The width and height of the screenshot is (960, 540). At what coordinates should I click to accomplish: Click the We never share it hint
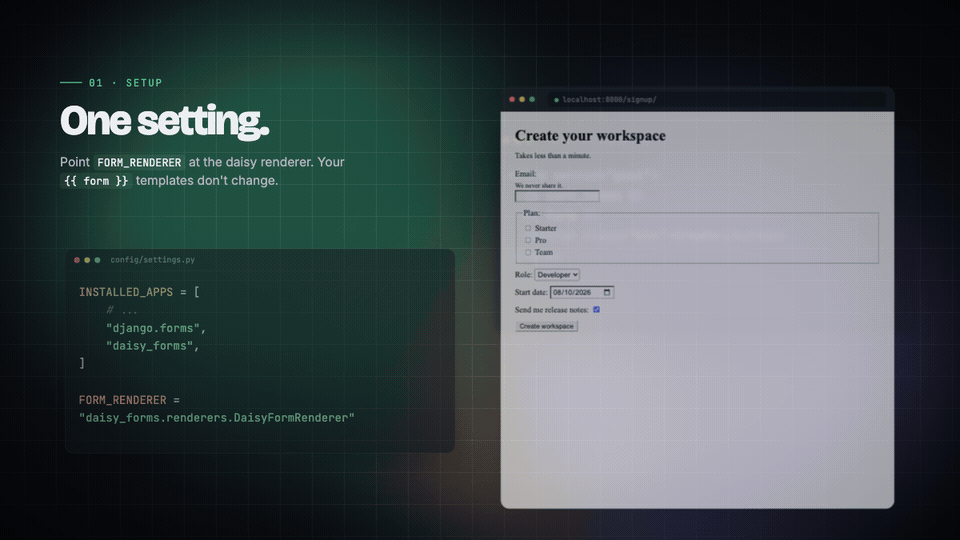(539, 186)
